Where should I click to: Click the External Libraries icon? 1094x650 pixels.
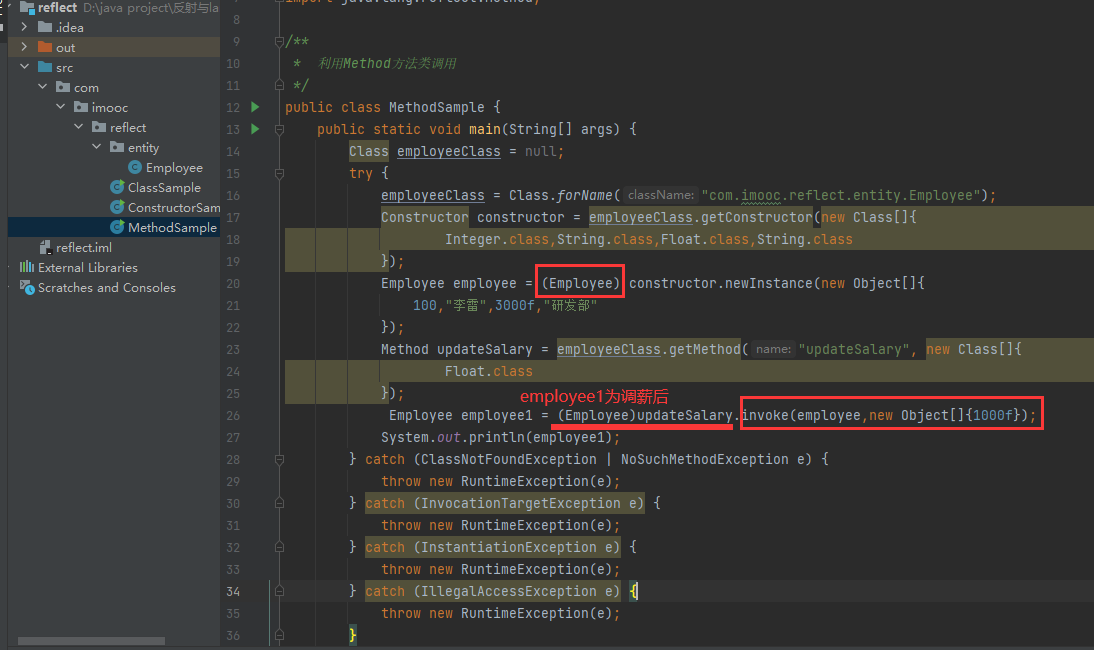pyautogui.click(x=27, y=268)
